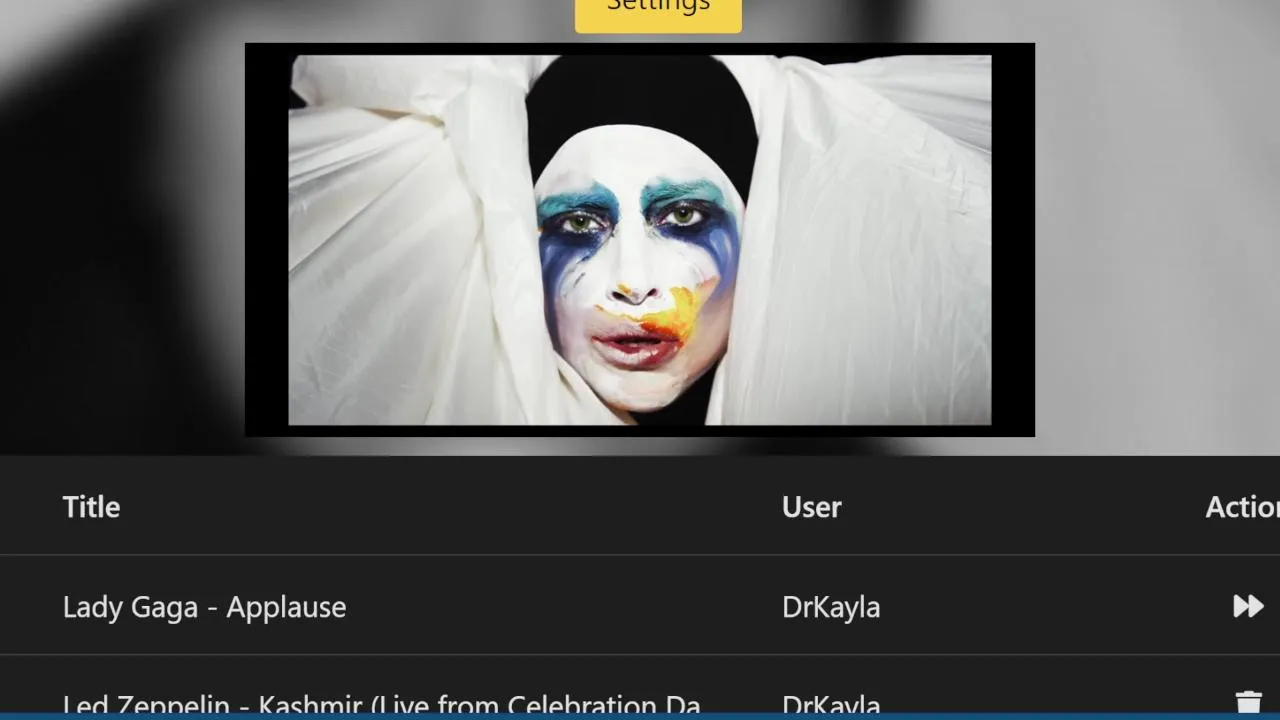Open the yellow Settings button

click(658, 14)
